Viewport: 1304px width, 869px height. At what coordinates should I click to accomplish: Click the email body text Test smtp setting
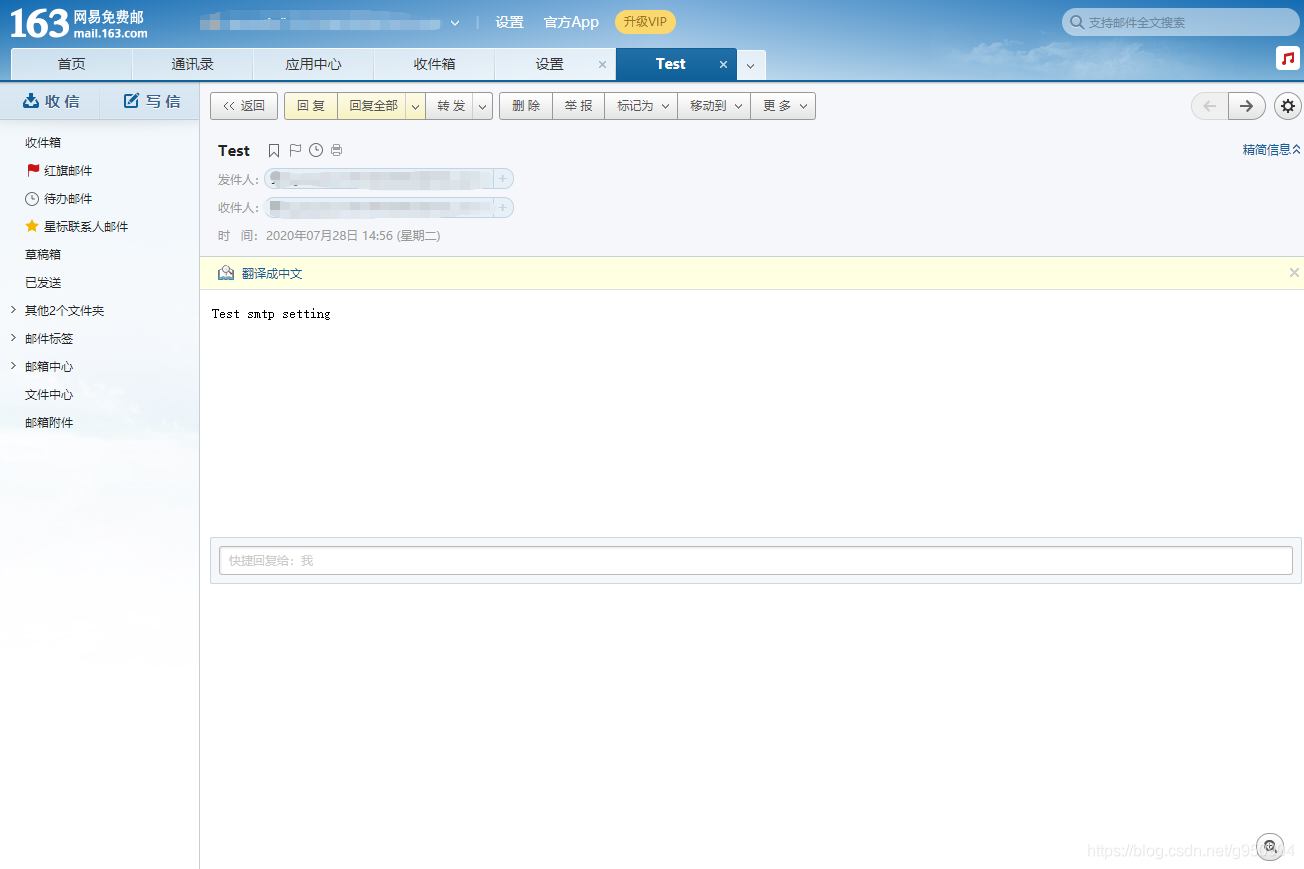pyautogui.click(x=271, y=314)
